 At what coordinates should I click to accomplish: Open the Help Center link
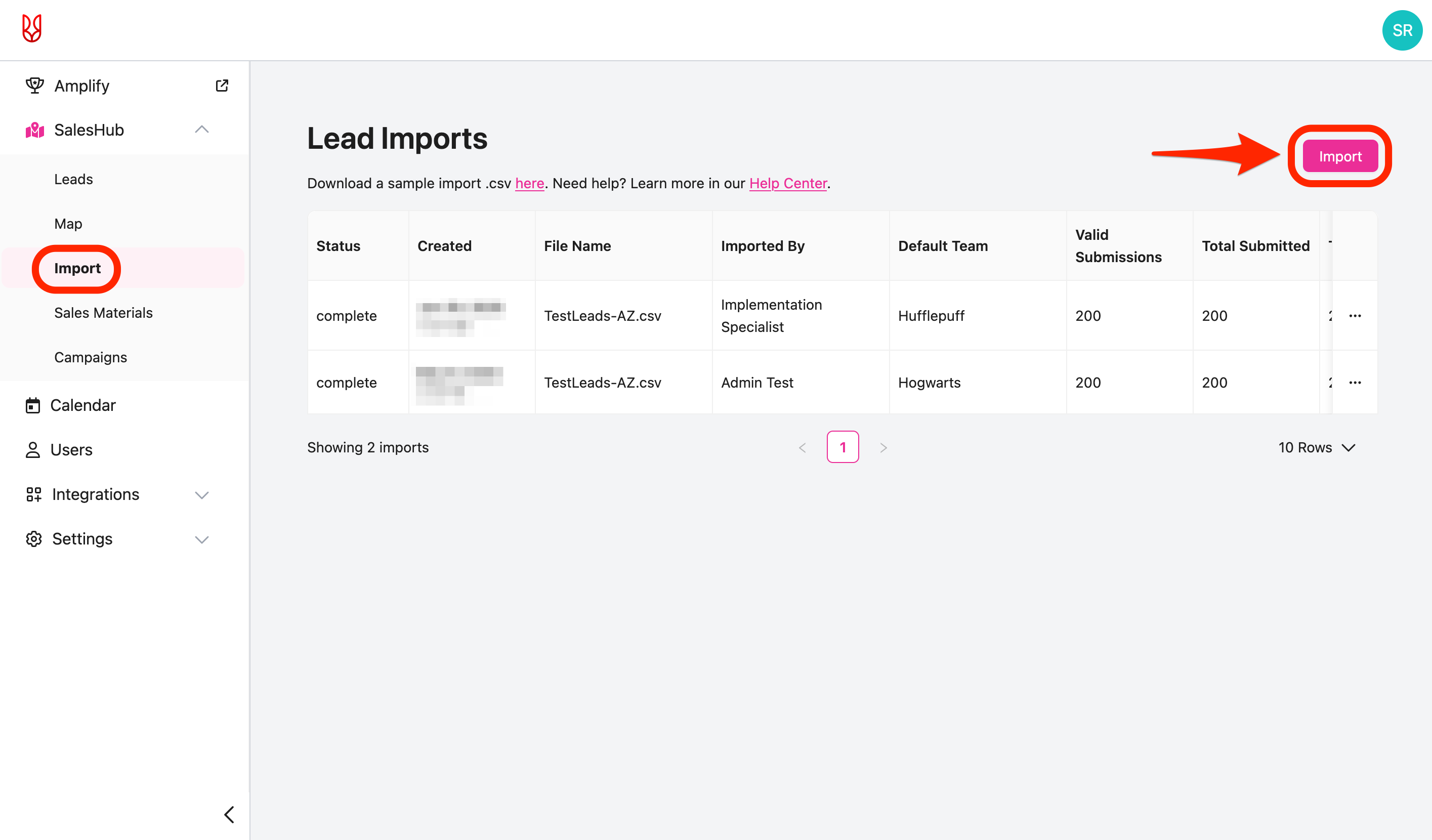787,183
